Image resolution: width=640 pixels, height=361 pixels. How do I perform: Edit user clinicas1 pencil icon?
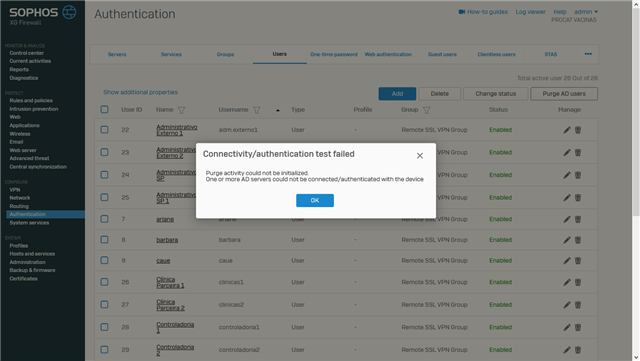pyautogui.click(x=567, y=282)
